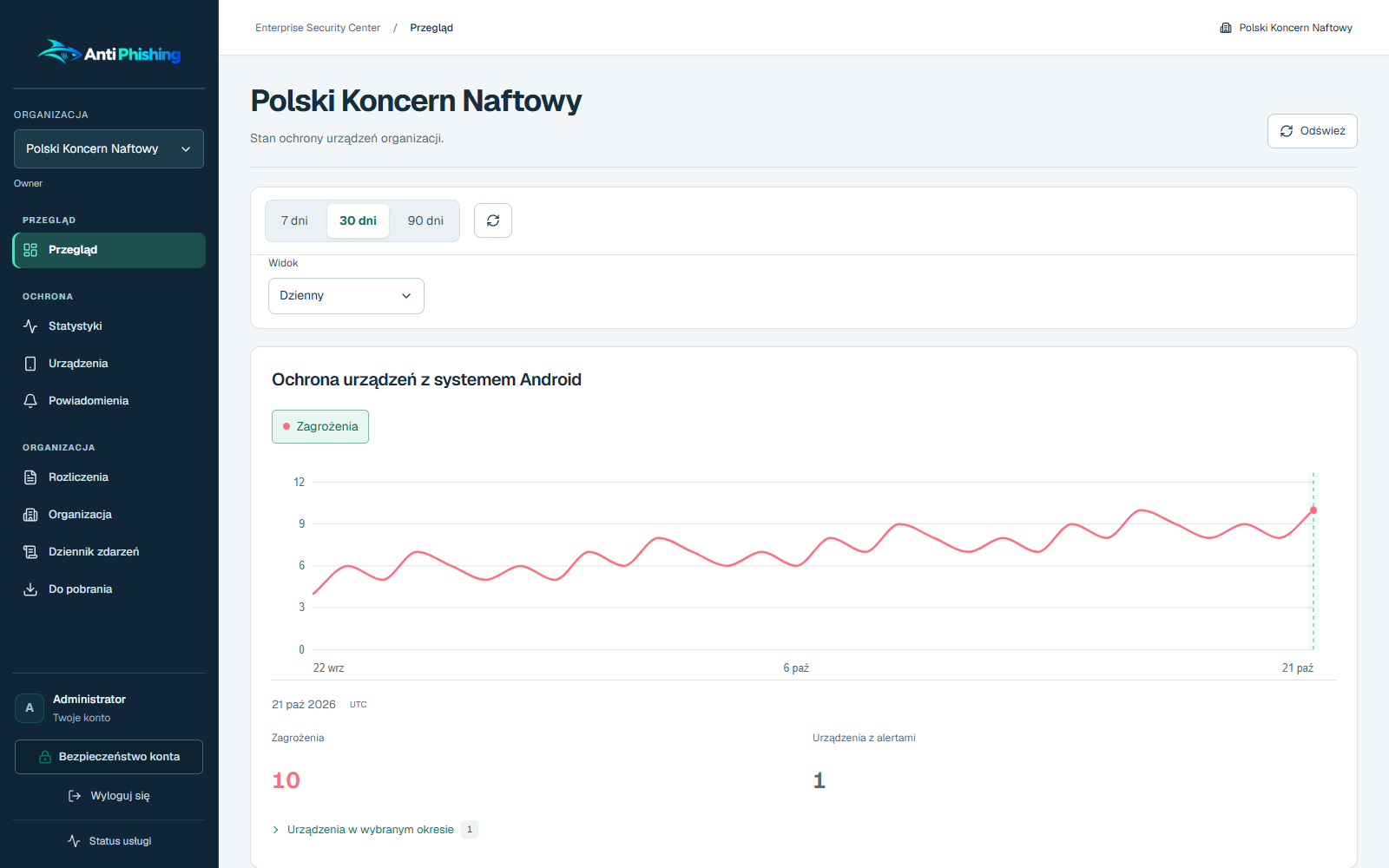This screenshot has width=1389, height=868.
Task: Click the Dziennik zdarzeń log icon
Action: click(30, 552)
